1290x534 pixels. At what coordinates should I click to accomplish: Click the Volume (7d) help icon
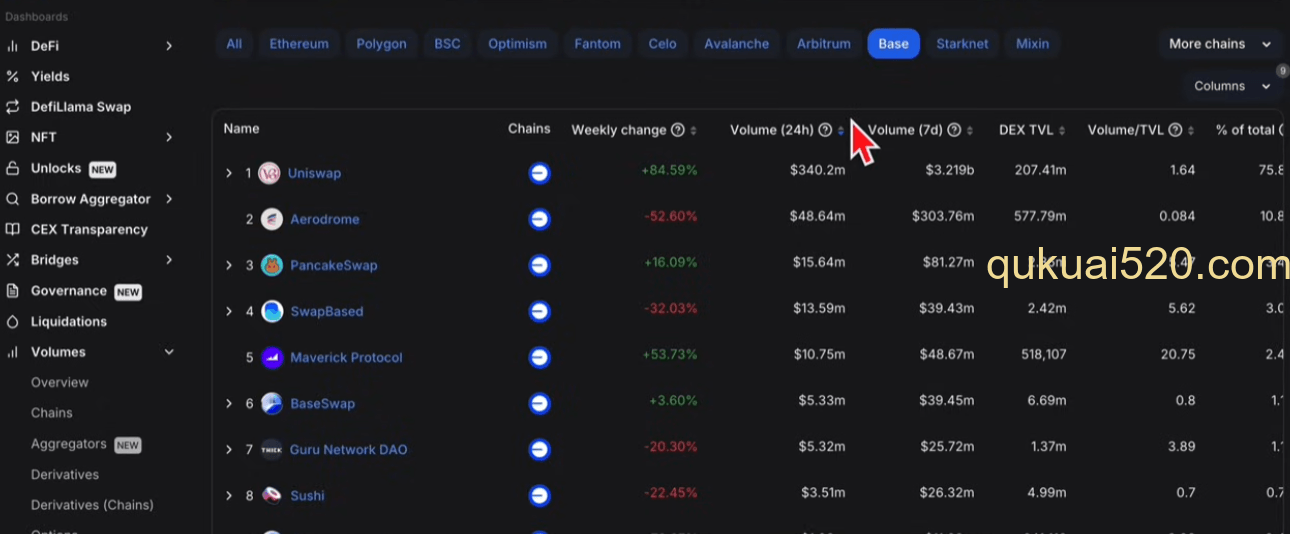[954, 130]
